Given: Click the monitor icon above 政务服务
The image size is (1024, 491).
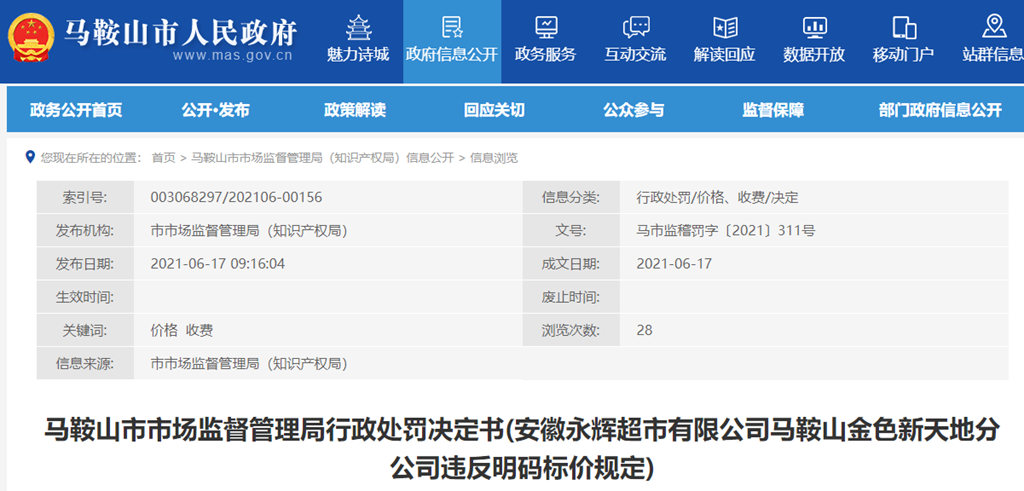Looking at the screenshot, I should pyautogui.click(x=545, y=27).
